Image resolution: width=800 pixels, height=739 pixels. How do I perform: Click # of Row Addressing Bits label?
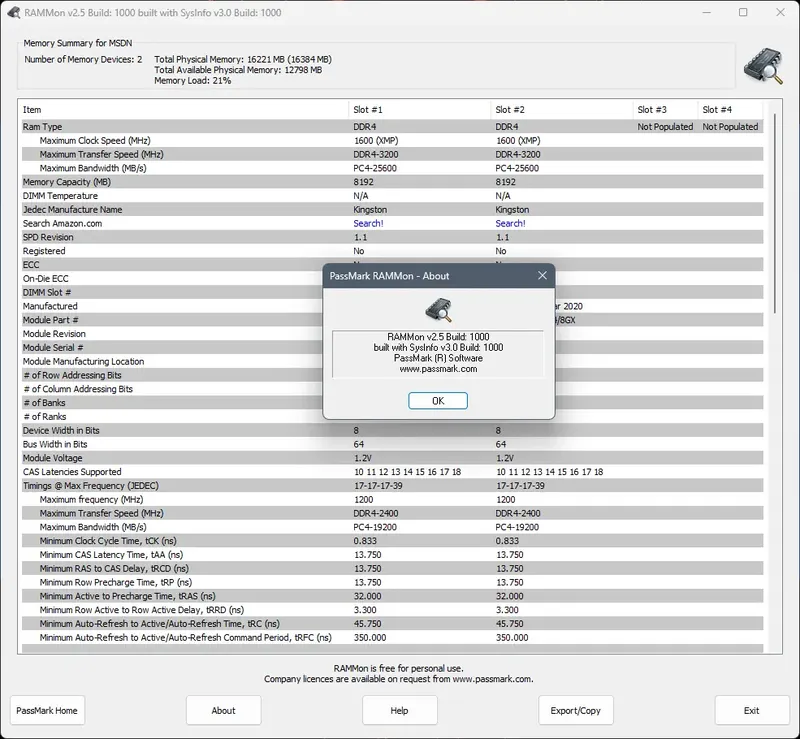point(72,375)
